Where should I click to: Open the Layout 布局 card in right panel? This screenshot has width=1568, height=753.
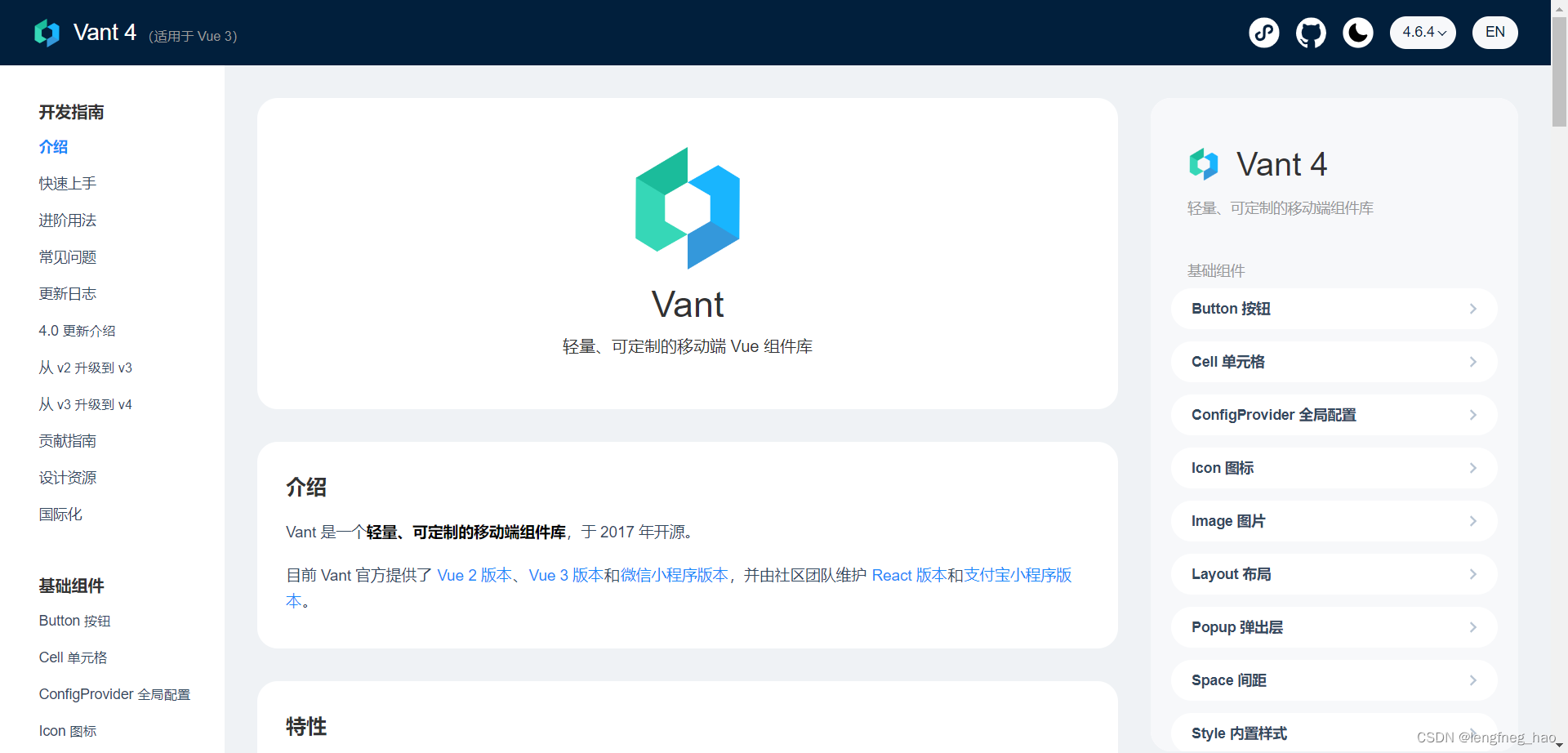pos(1333,574)
